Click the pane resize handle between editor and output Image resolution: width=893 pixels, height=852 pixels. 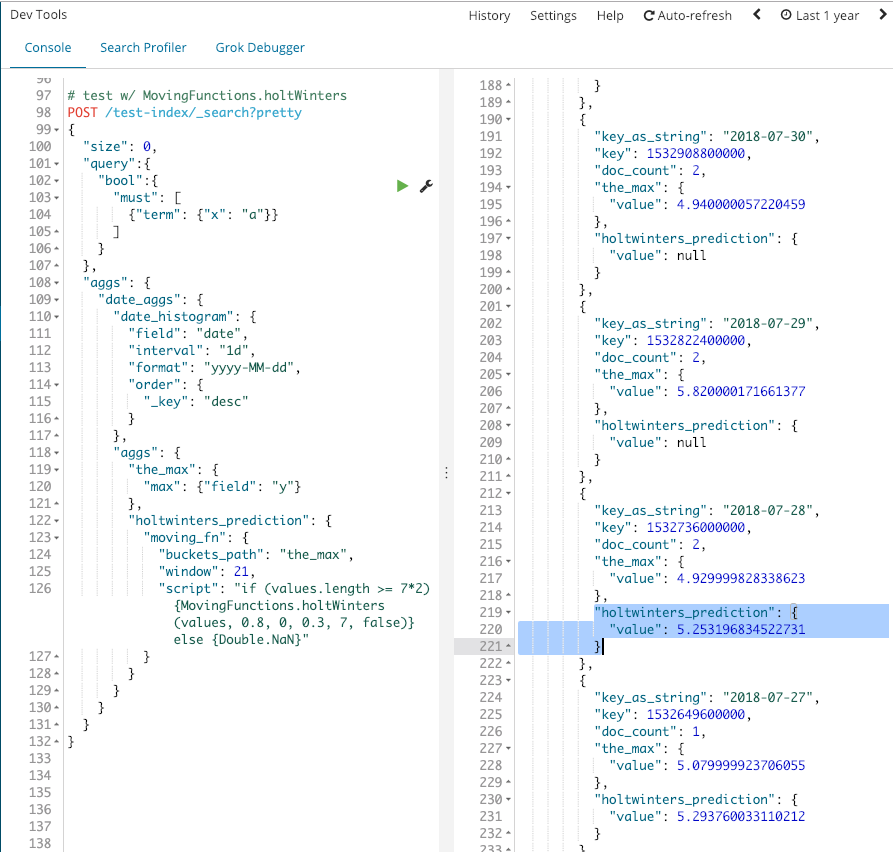[446, 473]
